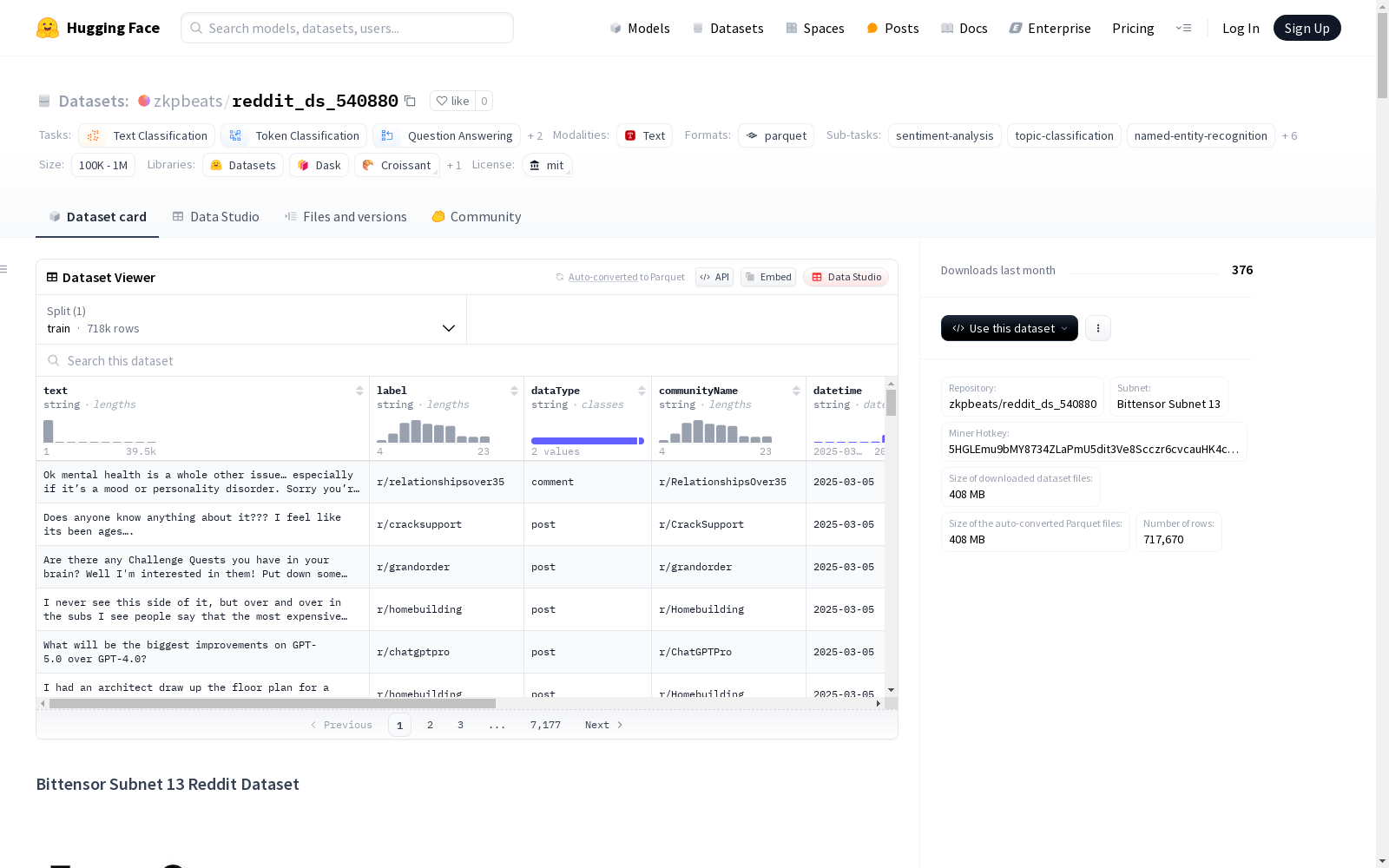Open the Pricing link

pos(1133,28)
